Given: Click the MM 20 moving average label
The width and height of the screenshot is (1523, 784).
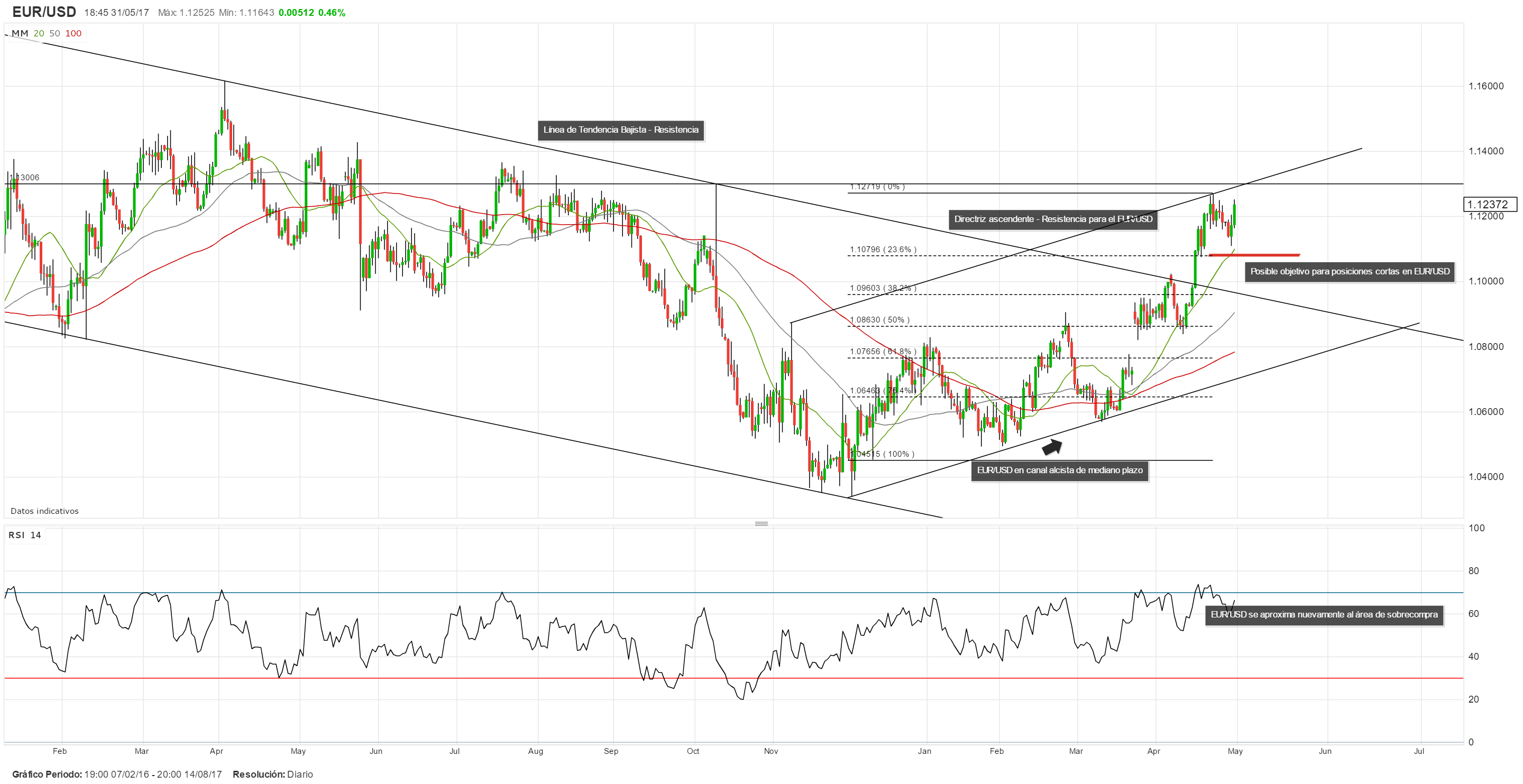Looking at the screenshot, I should [39, 33].
